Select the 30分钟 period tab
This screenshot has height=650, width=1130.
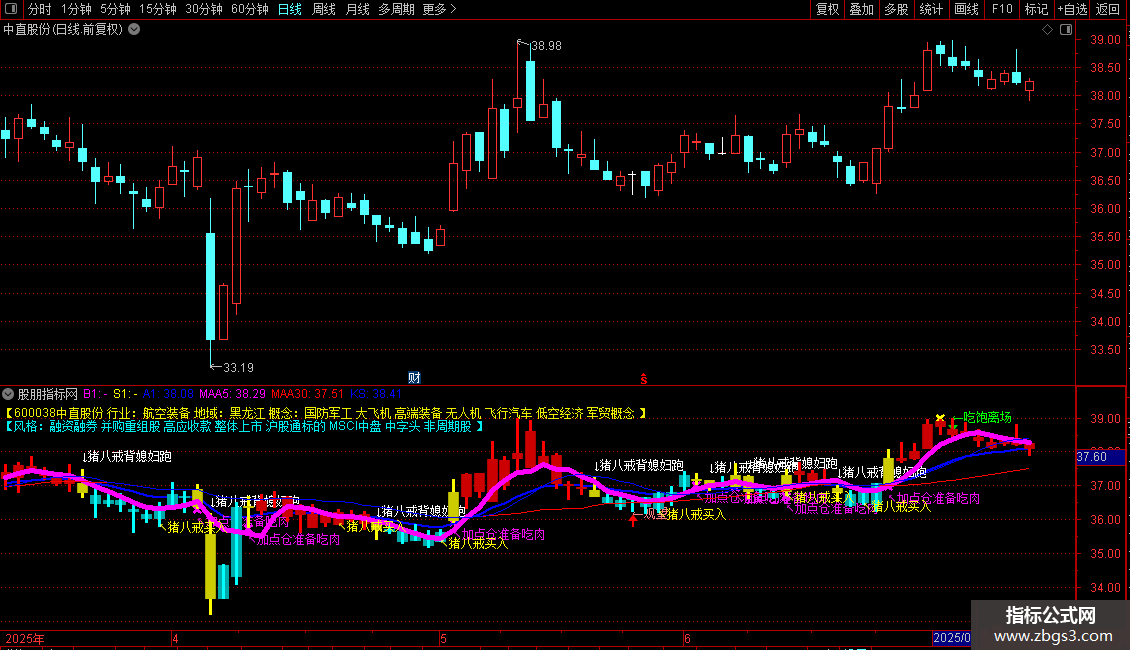pyautogui.click(x=204, y=9)
